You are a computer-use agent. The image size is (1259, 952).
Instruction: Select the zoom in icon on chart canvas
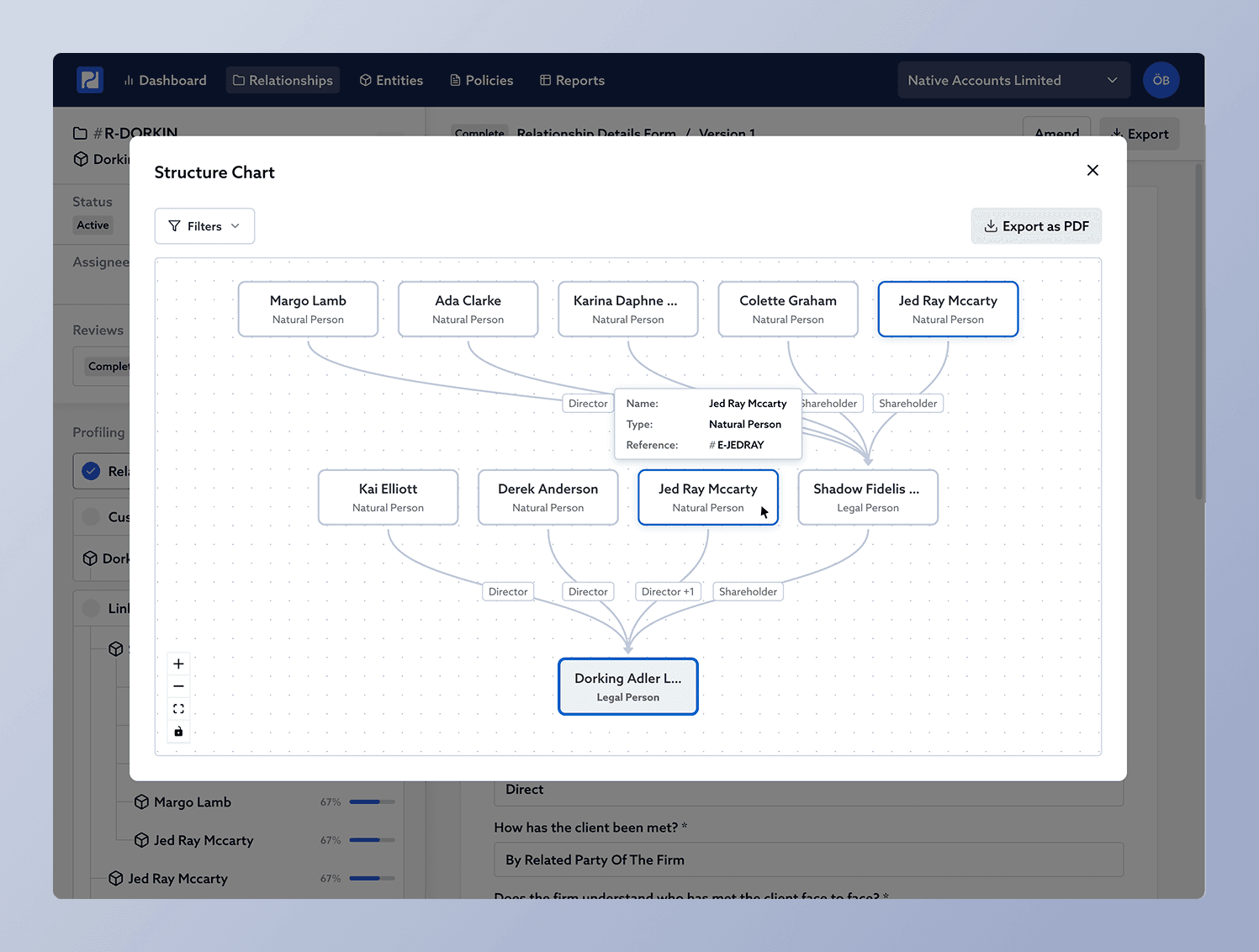click(x=177, y=663)
